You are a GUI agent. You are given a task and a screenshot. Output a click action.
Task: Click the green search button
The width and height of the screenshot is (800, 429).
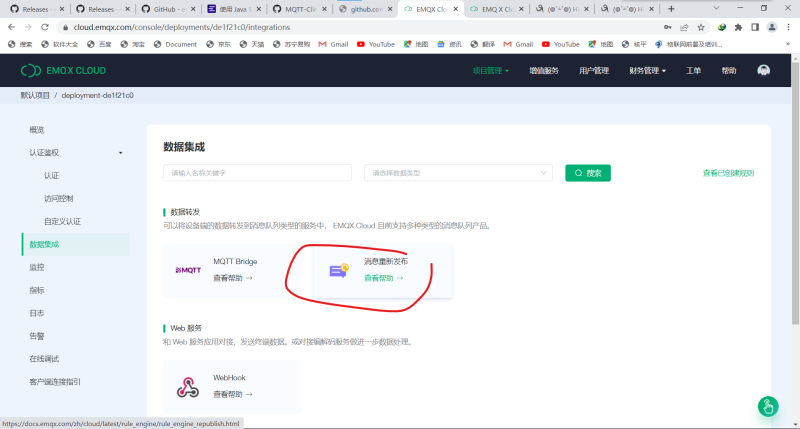588,173
